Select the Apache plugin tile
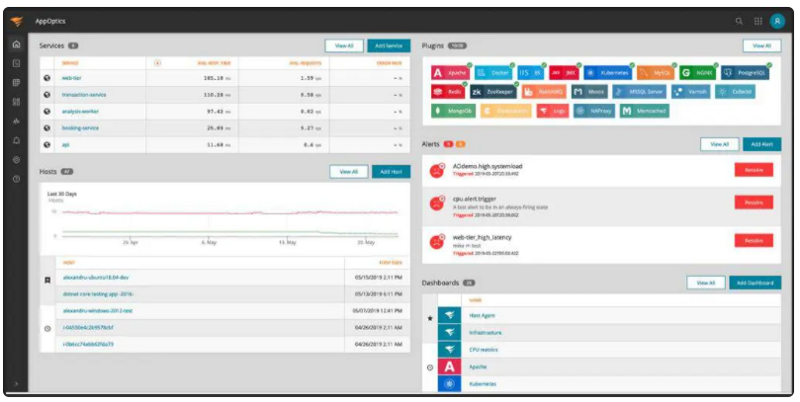Image resolution: width=800 pixels, height=402 pixels. 451,73
